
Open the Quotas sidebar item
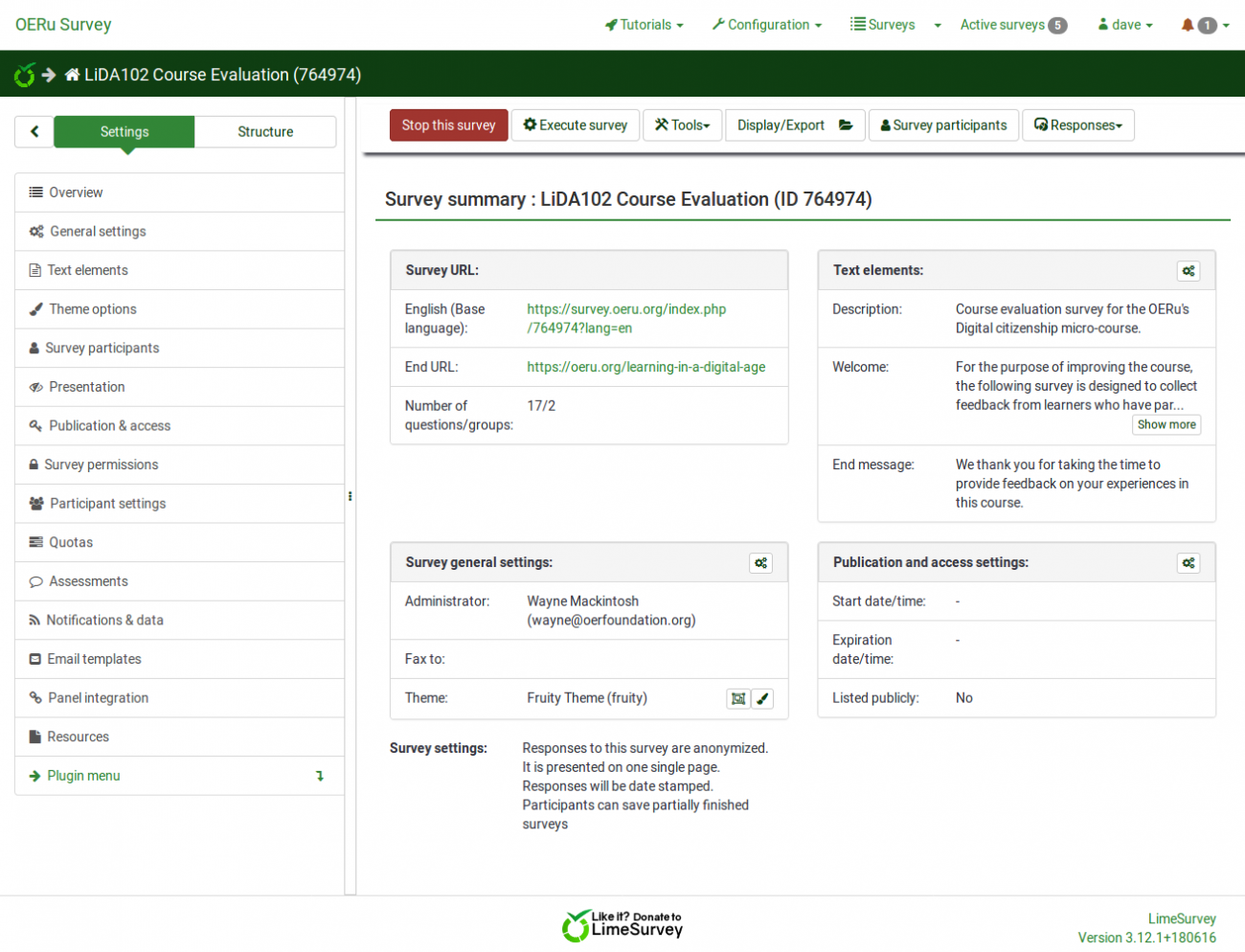pos(179,542)
